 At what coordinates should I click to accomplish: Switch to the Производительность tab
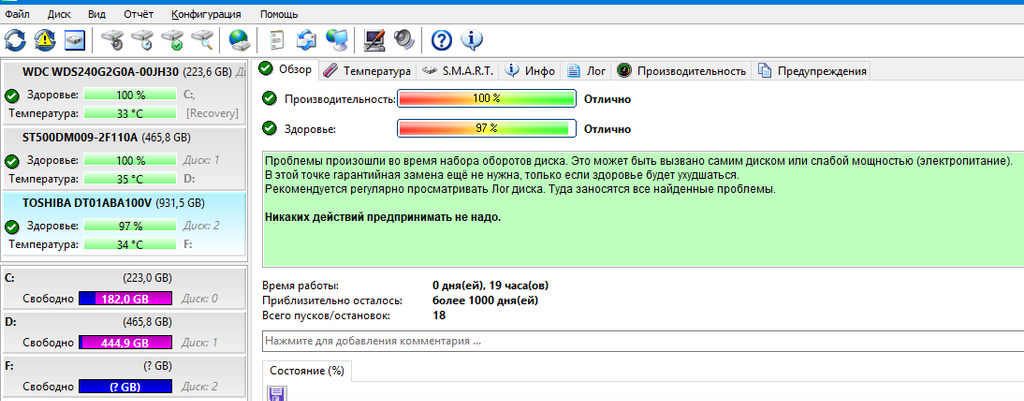(x=682, y=71)
